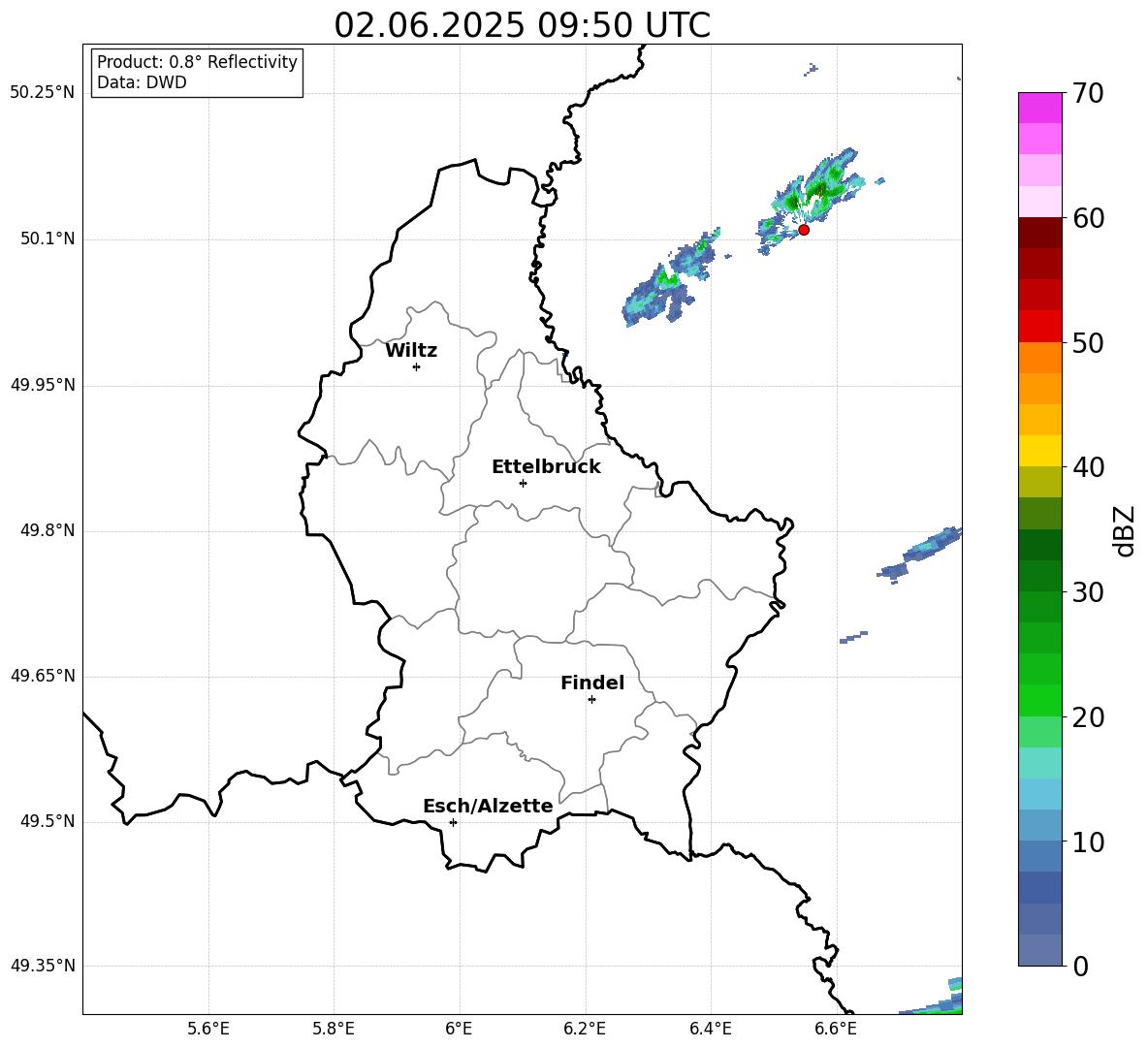The width and height of the screenshot is (1148, 1048).
Task: Click the dBZ colorbar axis label
Action: (x=1124, y=530)
